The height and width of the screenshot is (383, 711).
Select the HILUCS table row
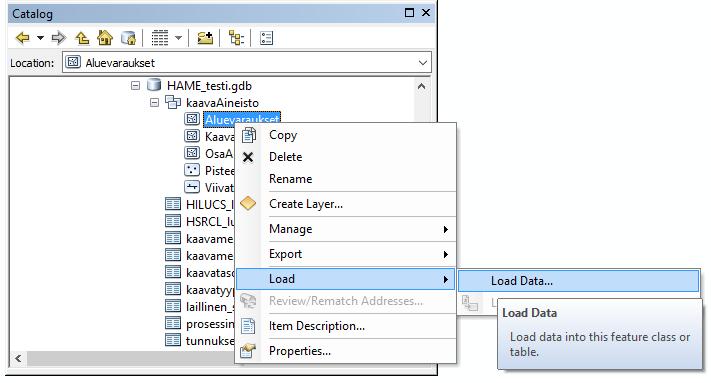(209, 204)
